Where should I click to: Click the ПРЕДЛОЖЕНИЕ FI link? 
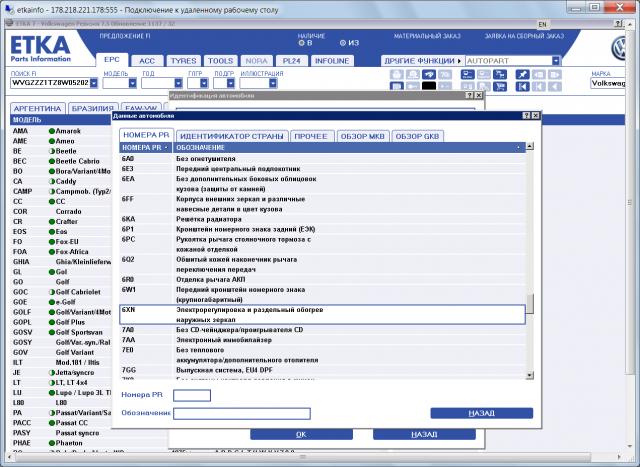[125, 36]
